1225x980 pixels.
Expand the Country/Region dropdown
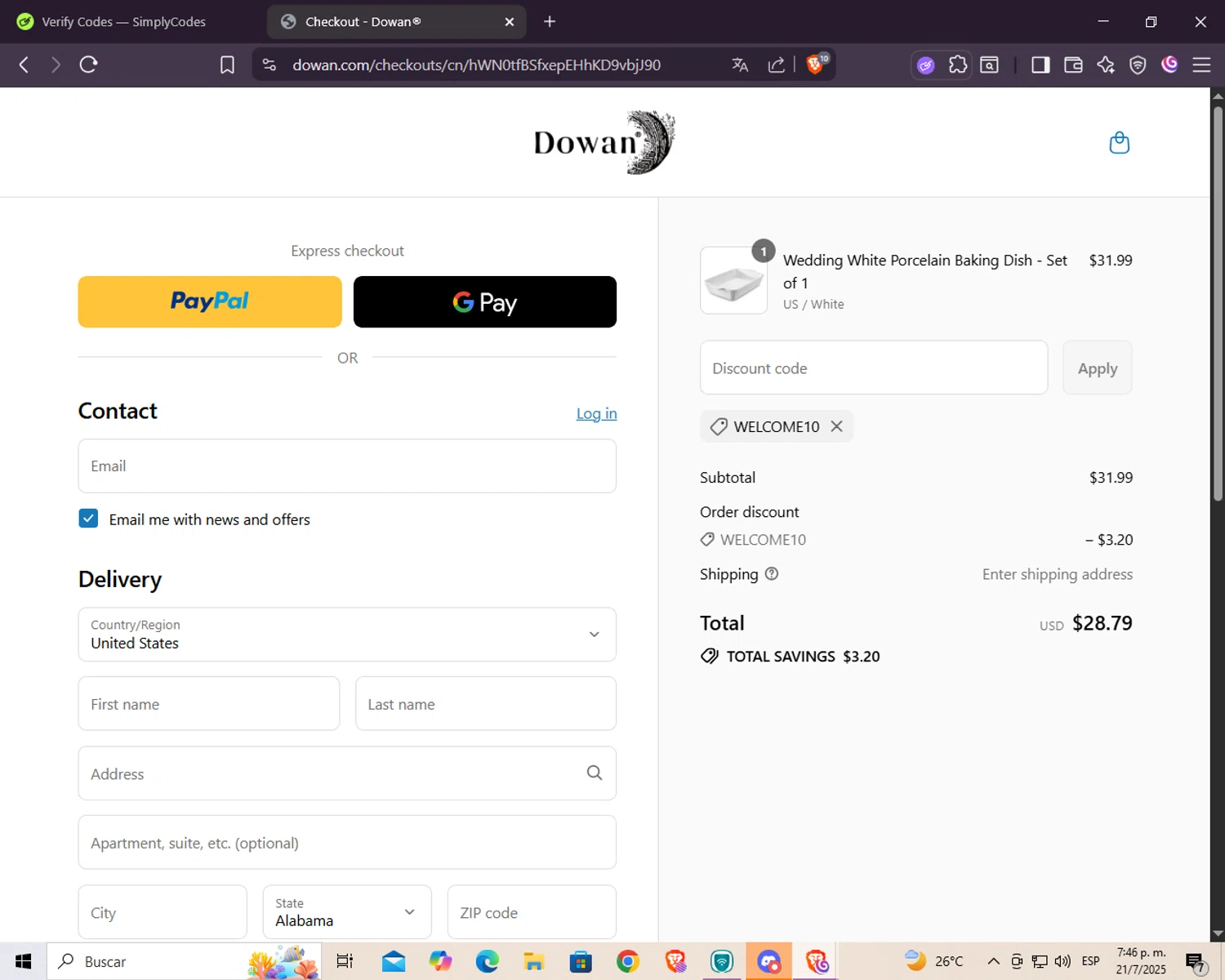347,635
